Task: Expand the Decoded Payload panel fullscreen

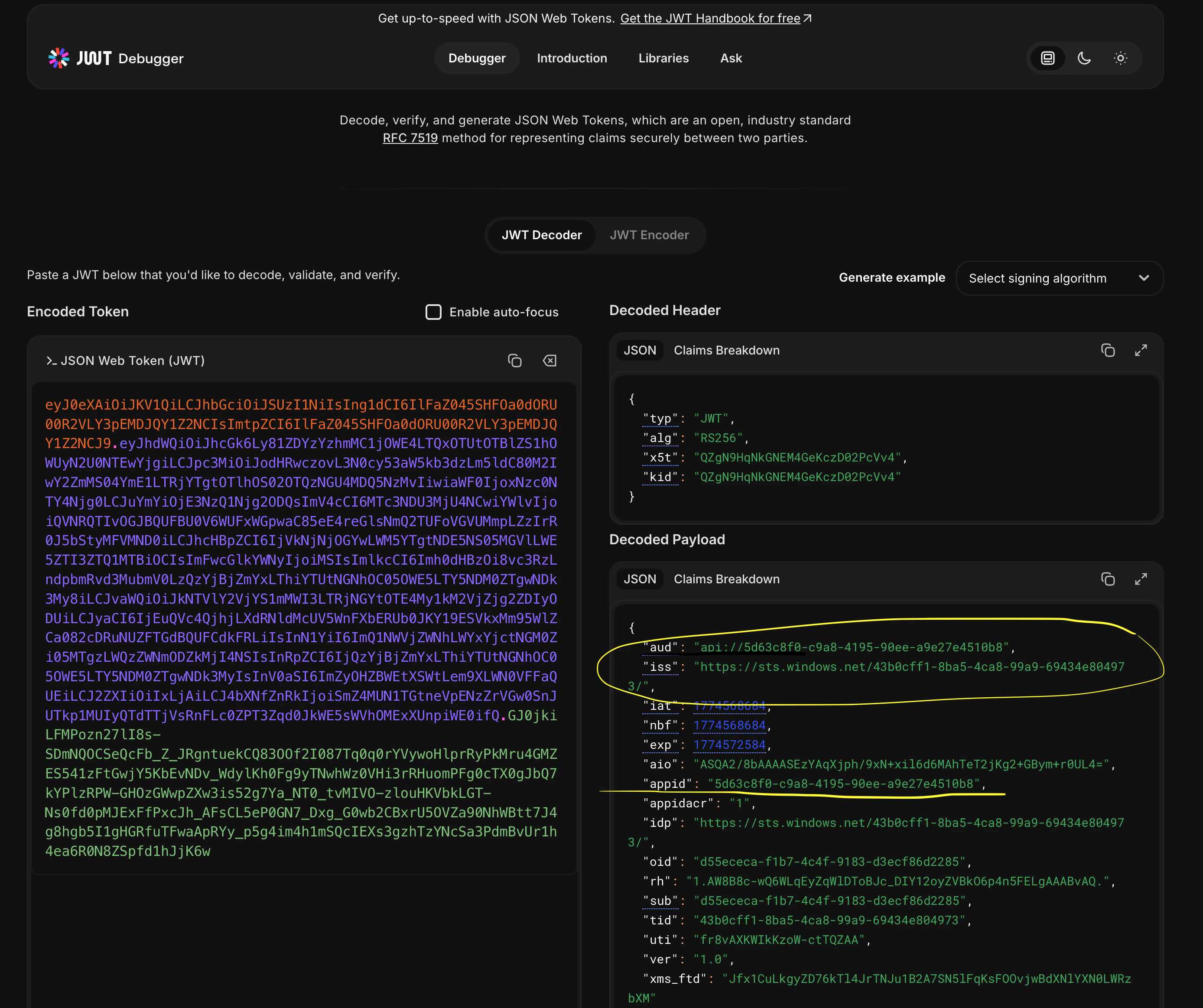Action: (1141, 579)
